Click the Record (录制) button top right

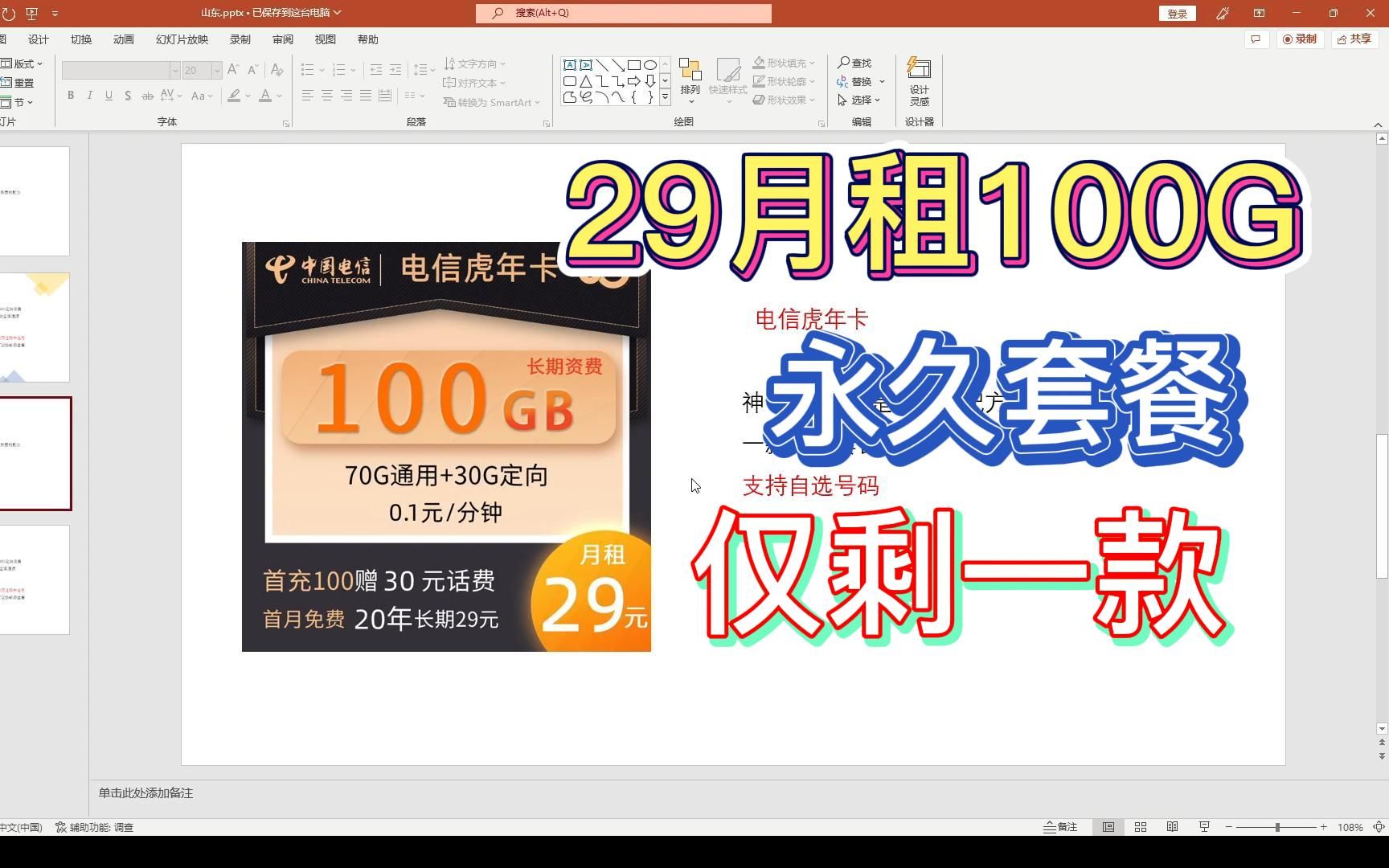[x=1300, y=39]
